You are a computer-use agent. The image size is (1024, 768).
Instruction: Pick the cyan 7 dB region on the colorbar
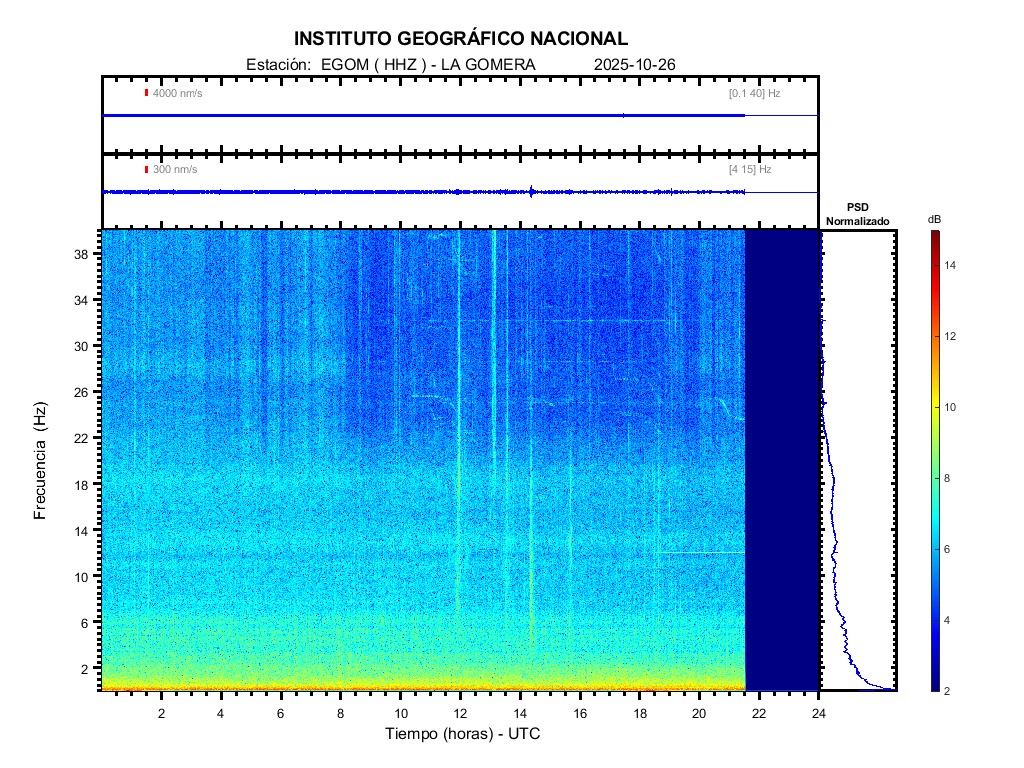[x=934, y=514]
